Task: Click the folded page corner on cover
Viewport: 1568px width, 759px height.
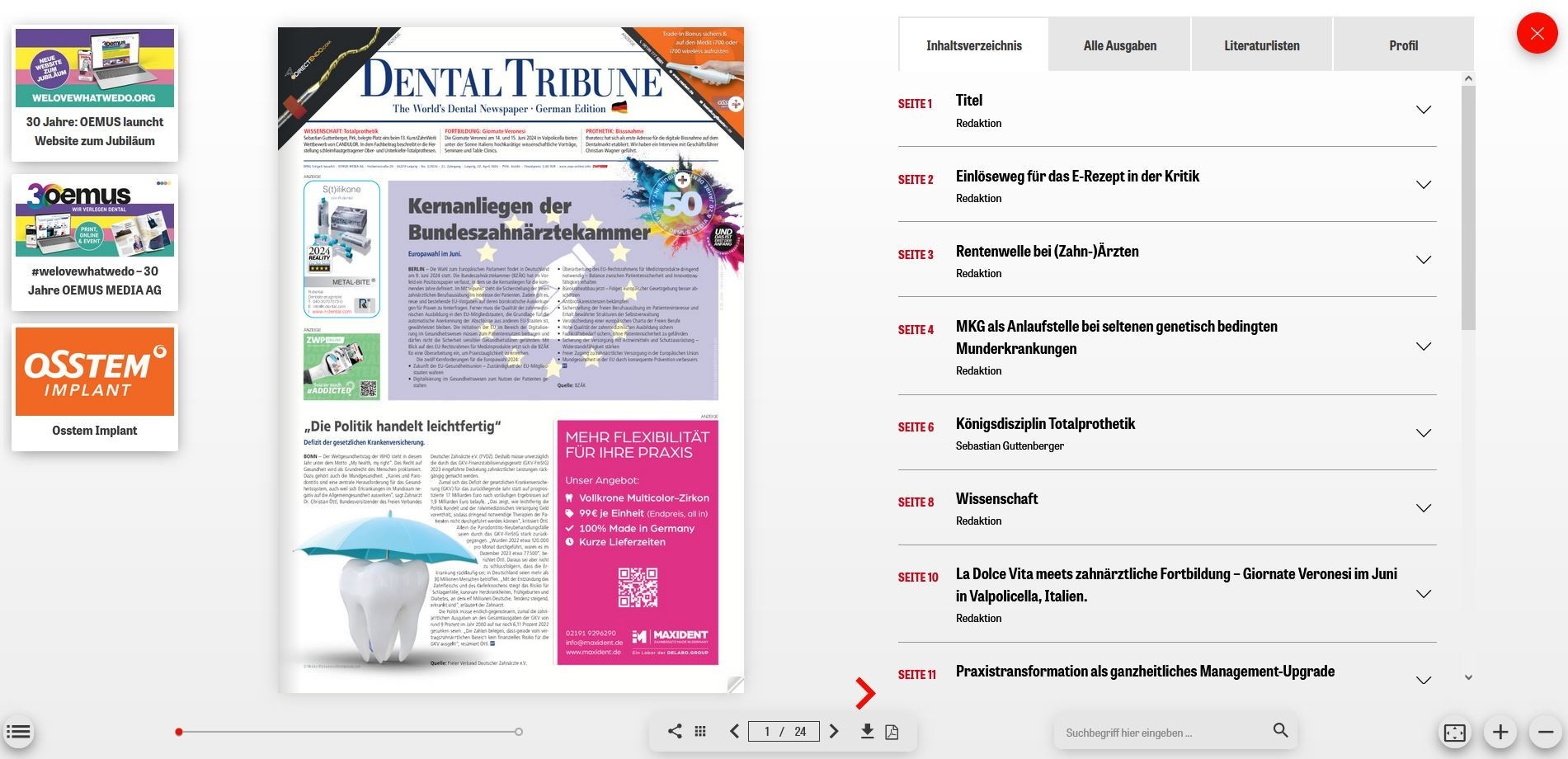Action: click(x=735, y=684)
